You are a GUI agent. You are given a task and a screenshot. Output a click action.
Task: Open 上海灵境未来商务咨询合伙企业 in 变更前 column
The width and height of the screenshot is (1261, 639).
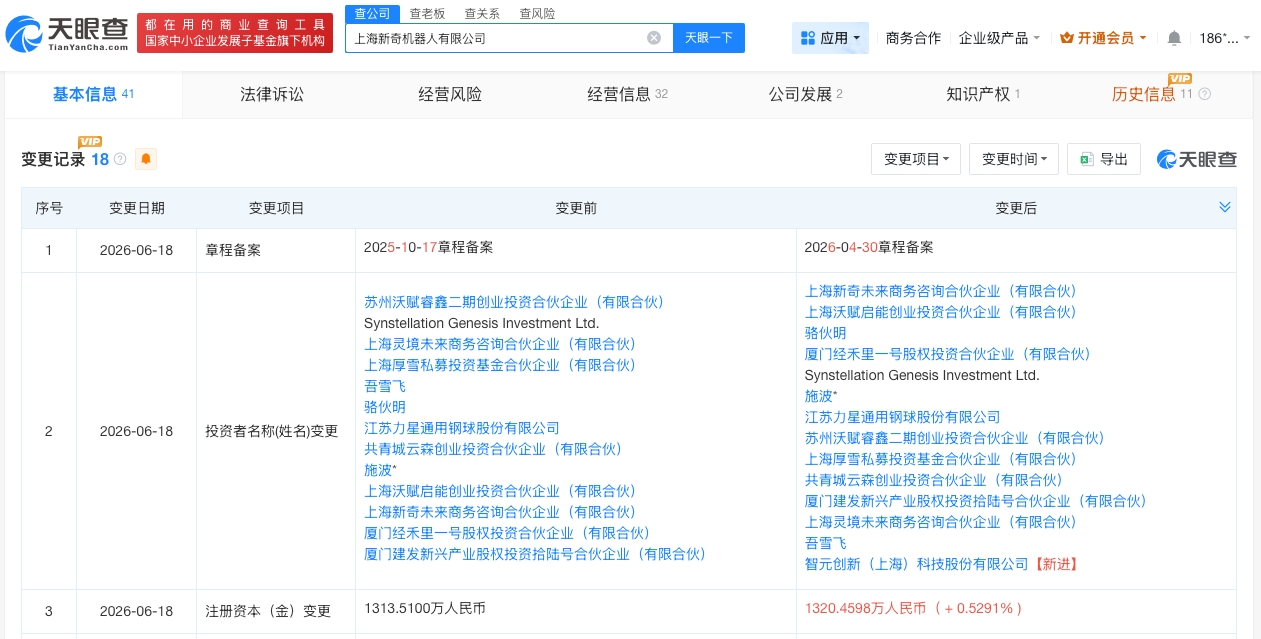pyautogui.click(x=500, y=344)
